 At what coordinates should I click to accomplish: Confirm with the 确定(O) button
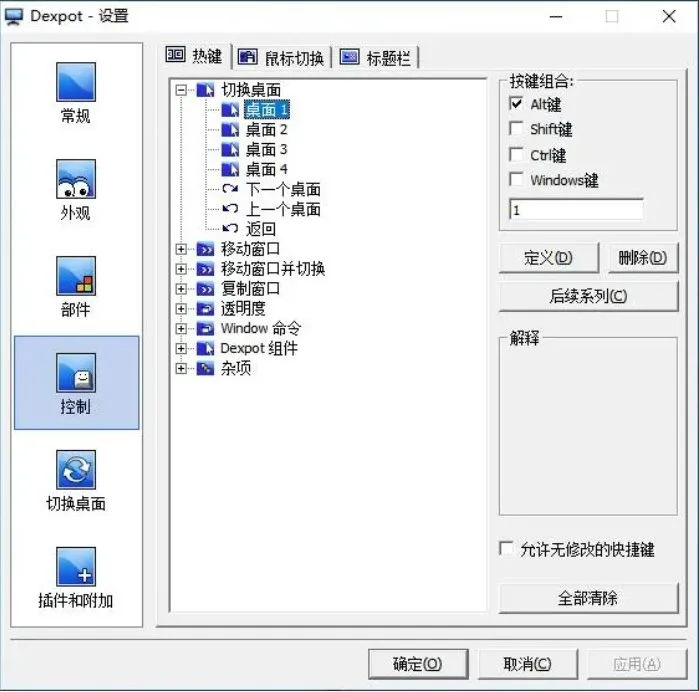tap(418, 664)
